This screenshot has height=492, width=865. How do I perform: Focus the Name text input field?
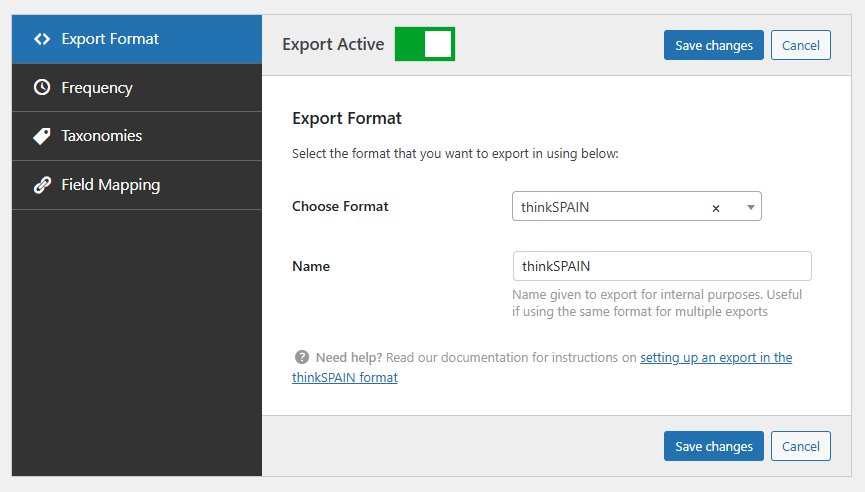(661, 266)
